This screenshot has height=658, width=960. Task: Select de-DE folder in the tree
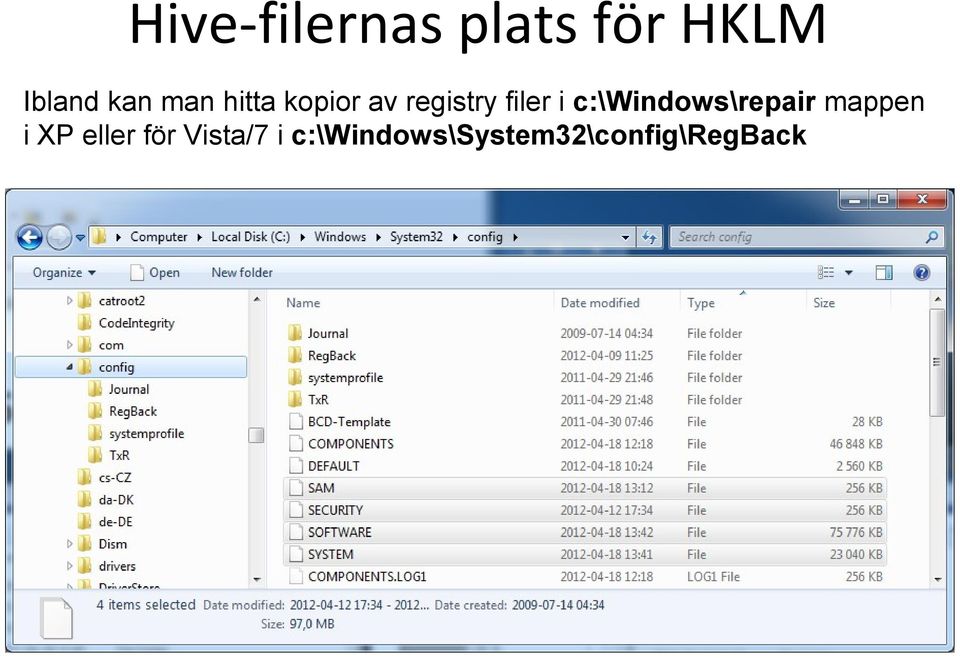pyautogui.click(x=115, y=522)
